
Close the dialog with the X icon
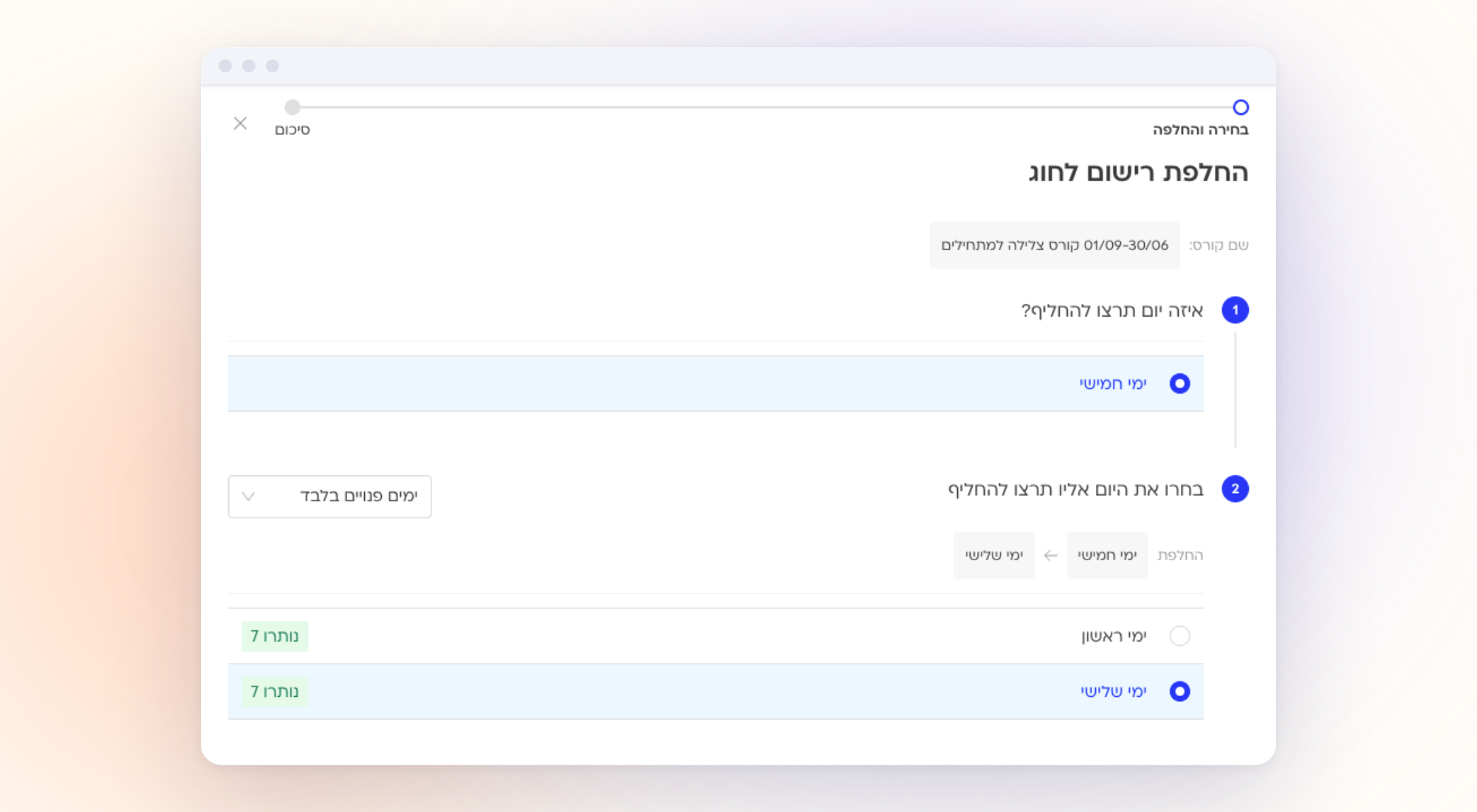240,123
